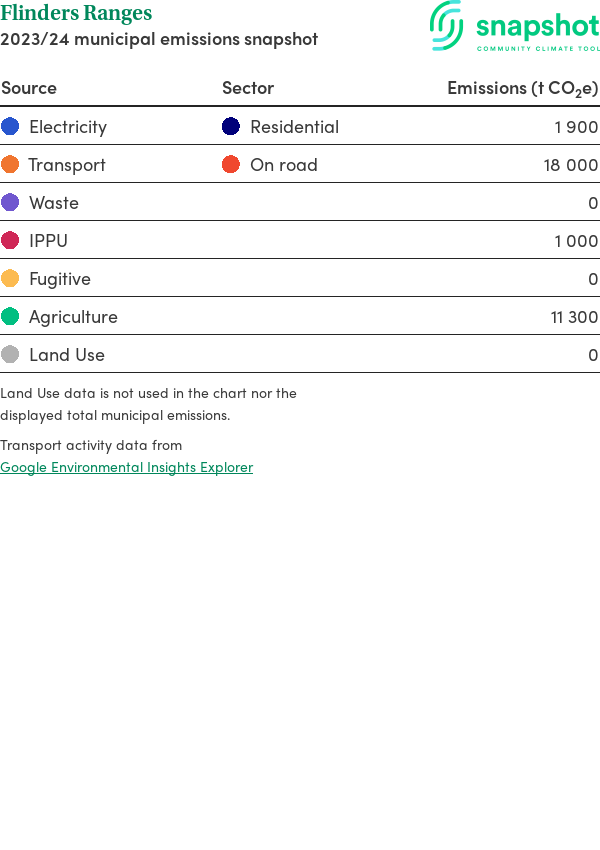Click the grey Land Use source dot
The image size is (600, 850).
coord(10,354)
